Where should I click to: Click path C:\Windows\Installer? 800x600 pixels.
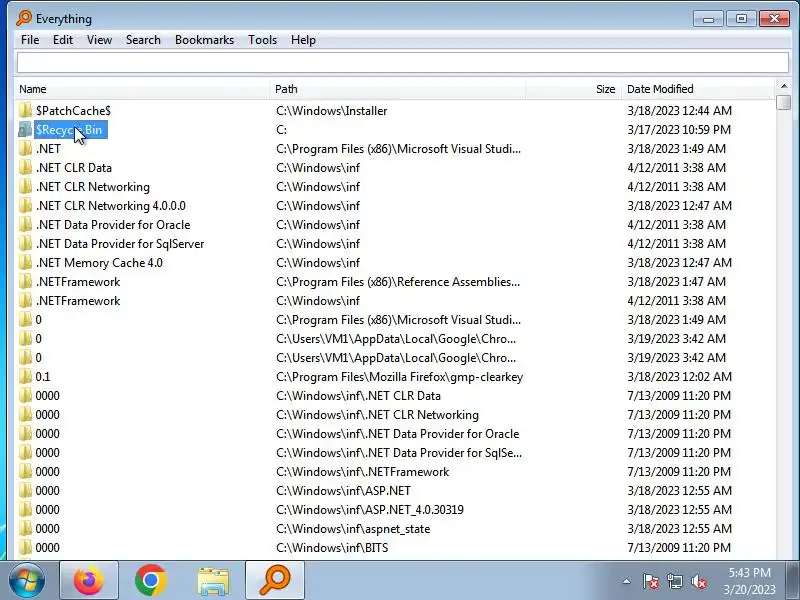click(332, 111)
